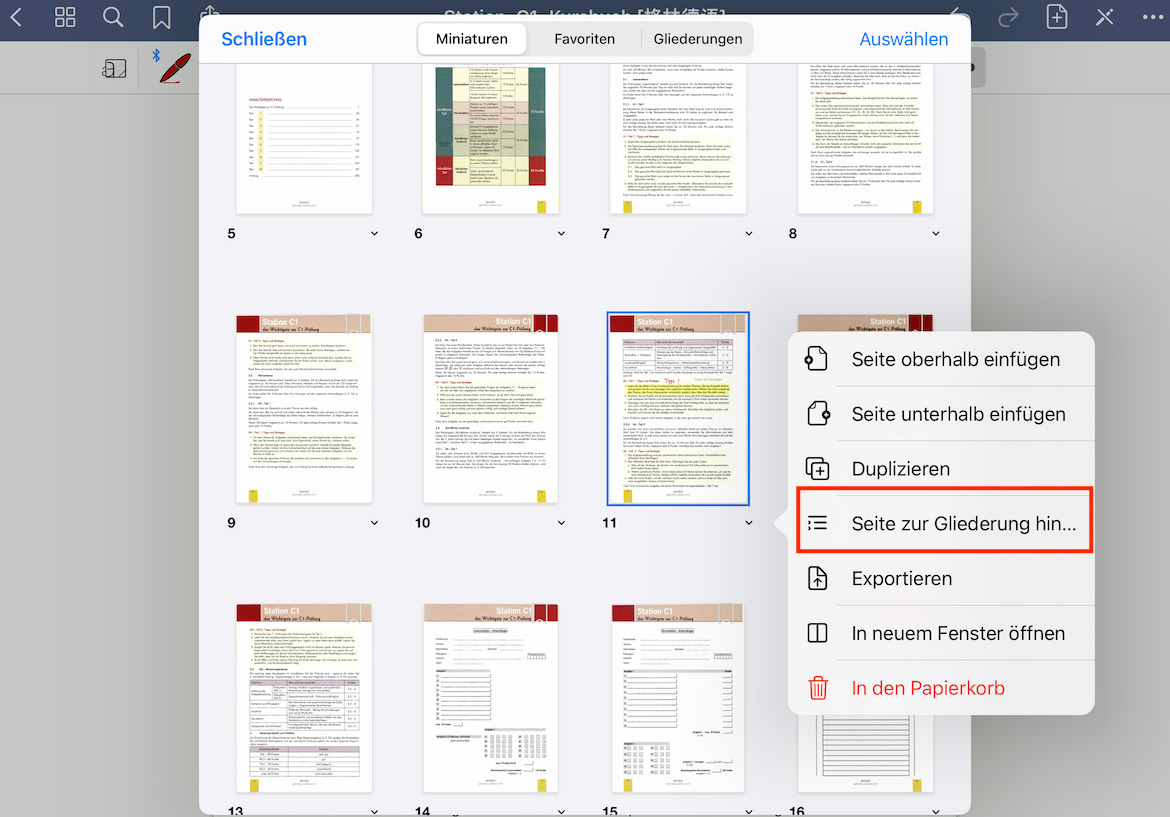Image resolution: width=1170 pixels, height=817 pixels.
Task: Select the red pen tool
Action: pos(175,68)
